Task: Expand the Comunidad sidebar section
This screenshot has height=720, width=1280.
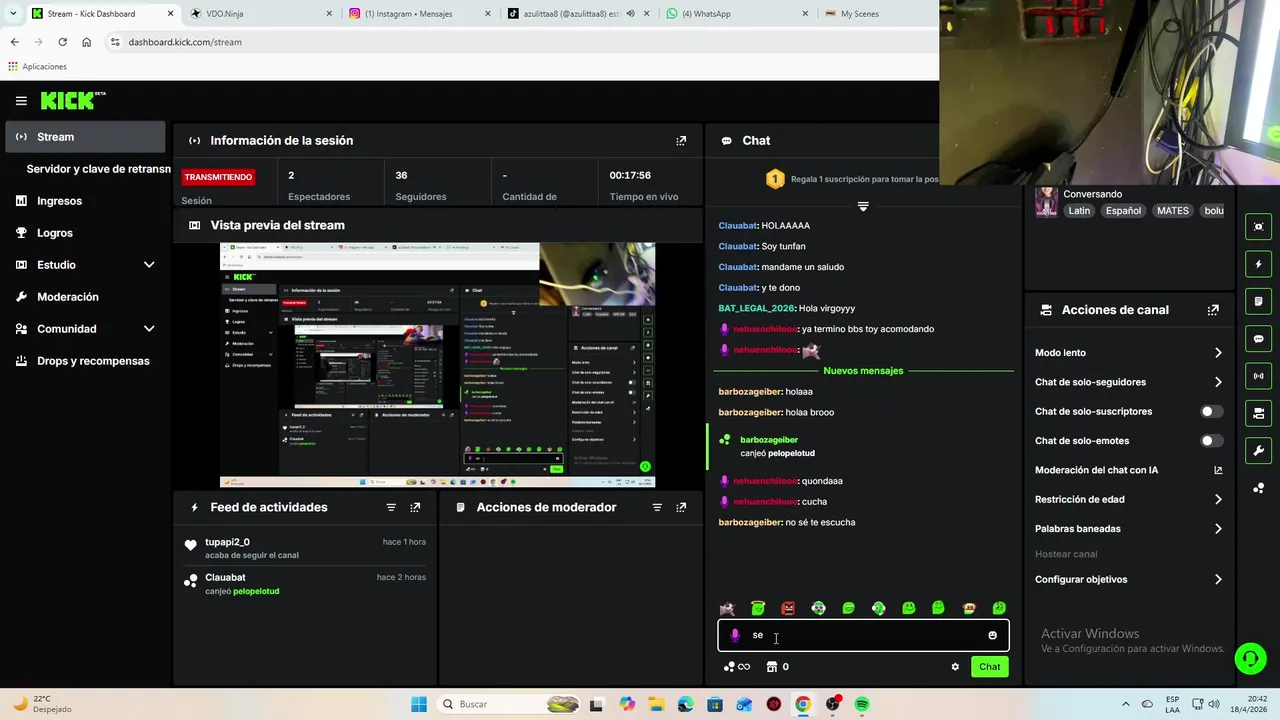Action: coord(149,329)
